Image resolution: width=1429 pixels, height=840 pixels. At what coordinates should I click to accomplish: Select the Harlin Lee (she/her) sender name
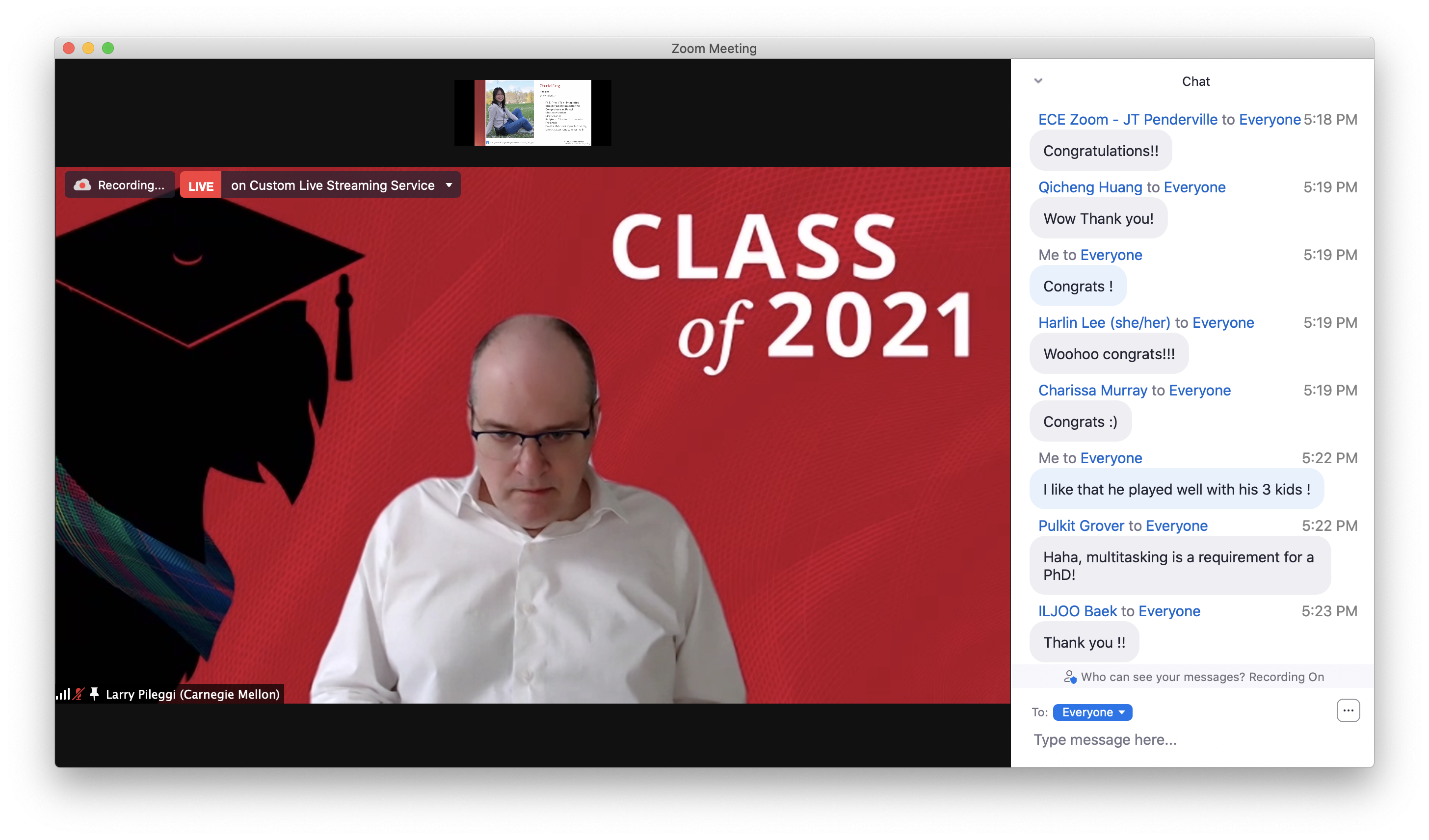(x=1104, y=322)
